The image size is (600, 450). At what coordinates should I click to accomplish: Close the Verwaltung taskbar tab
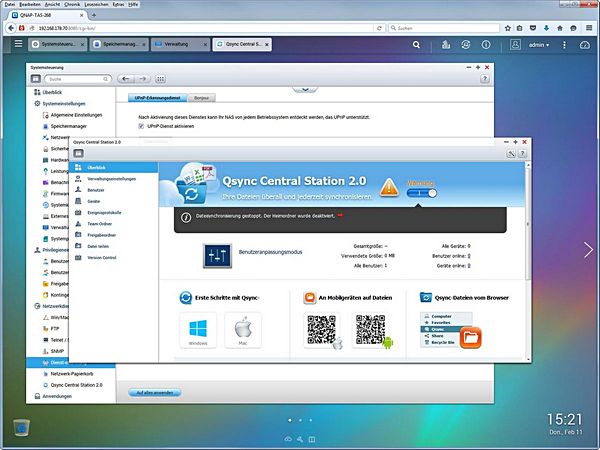coord(205,45)
